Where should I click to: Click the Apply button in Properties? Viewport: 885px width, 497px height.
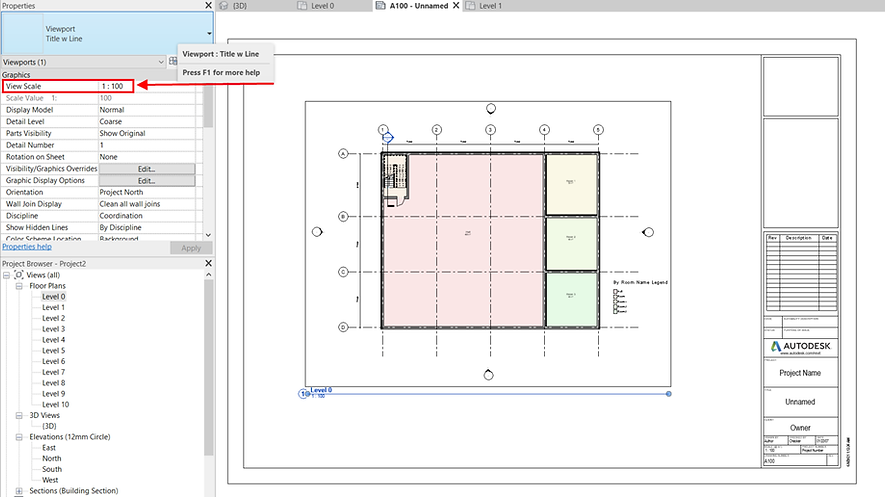coord(191,248)
